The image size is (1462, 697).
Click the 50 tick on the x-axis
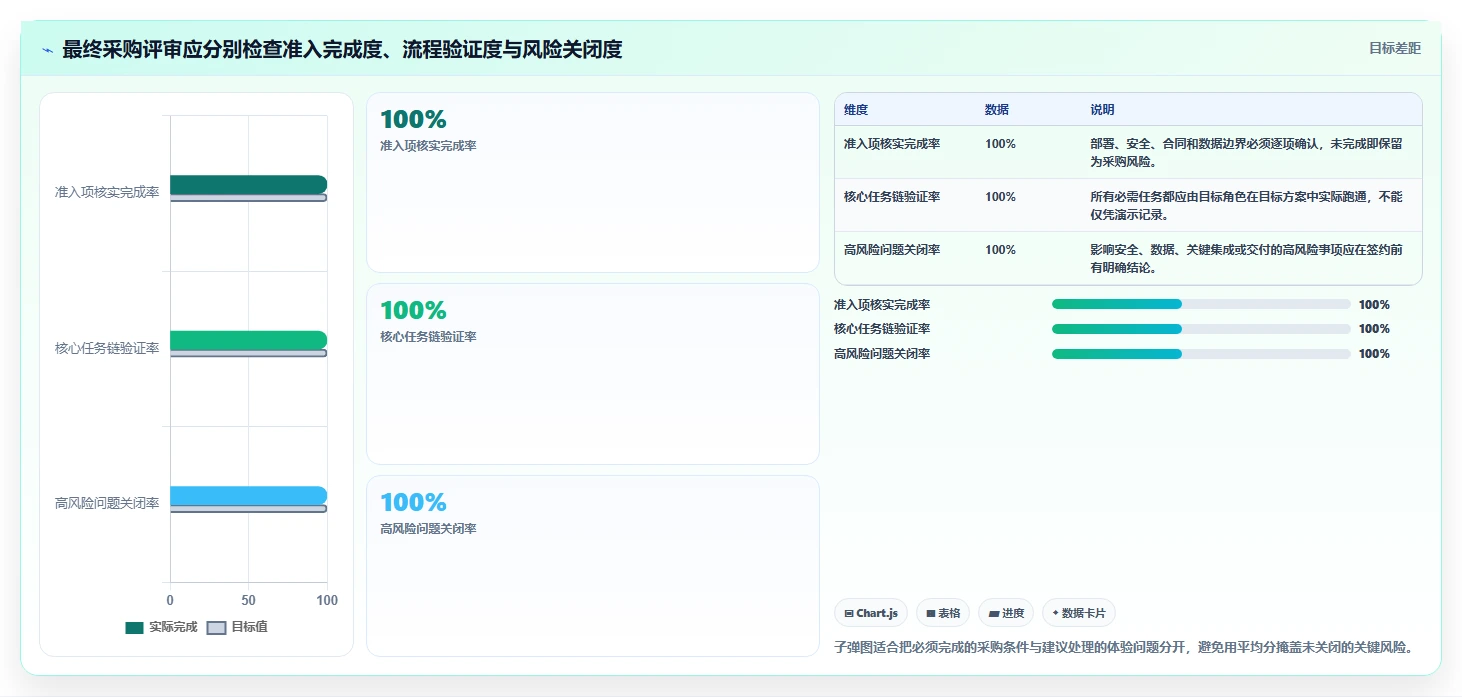[249, 600]
